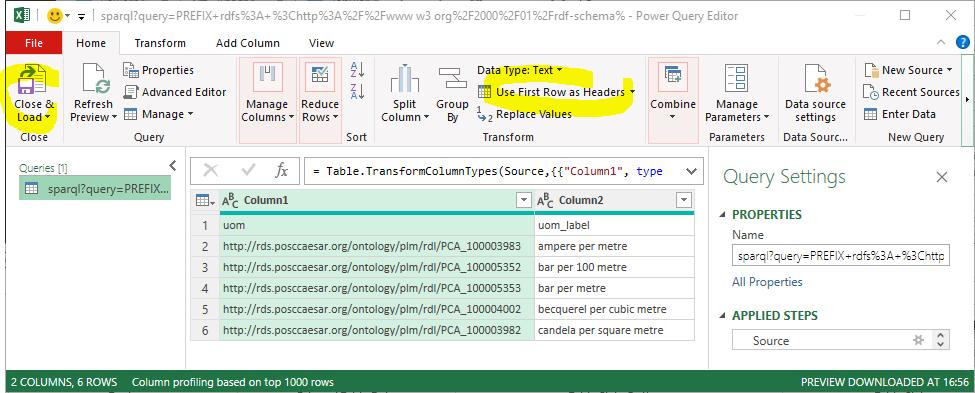The image size is (975, 393).
Task: Click the cell 'candela per square metre'
Action: click(614, 330)
